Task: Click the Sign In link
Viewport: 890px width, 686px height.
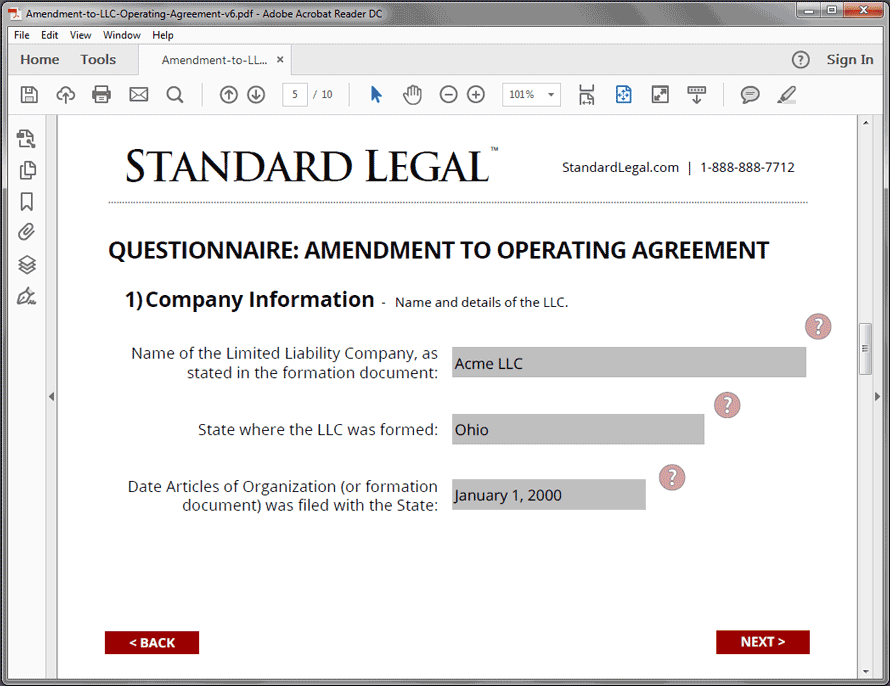Action: (x=850, y=60)
